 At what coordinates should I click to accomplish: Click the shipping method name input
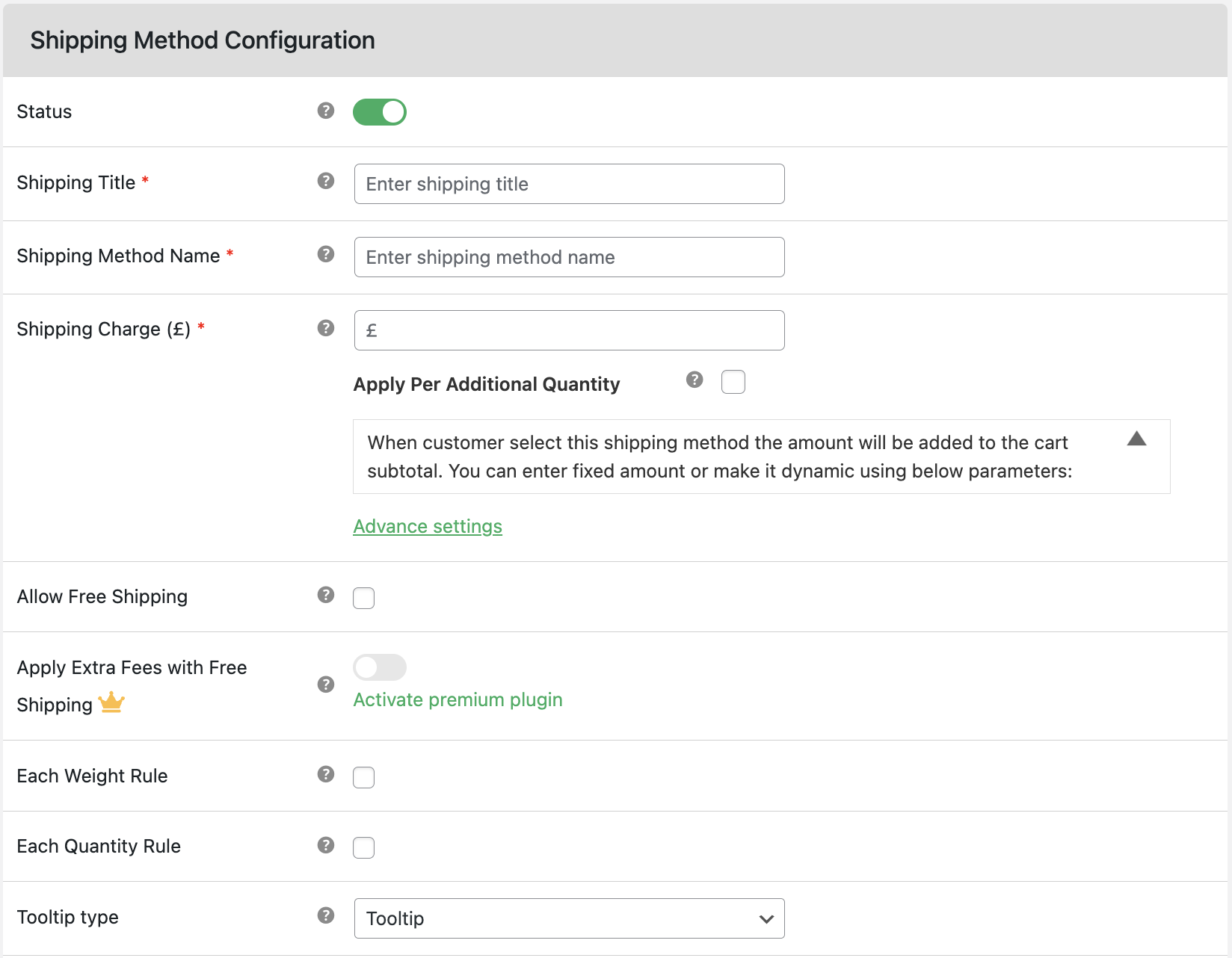click(x=570, y=257)
